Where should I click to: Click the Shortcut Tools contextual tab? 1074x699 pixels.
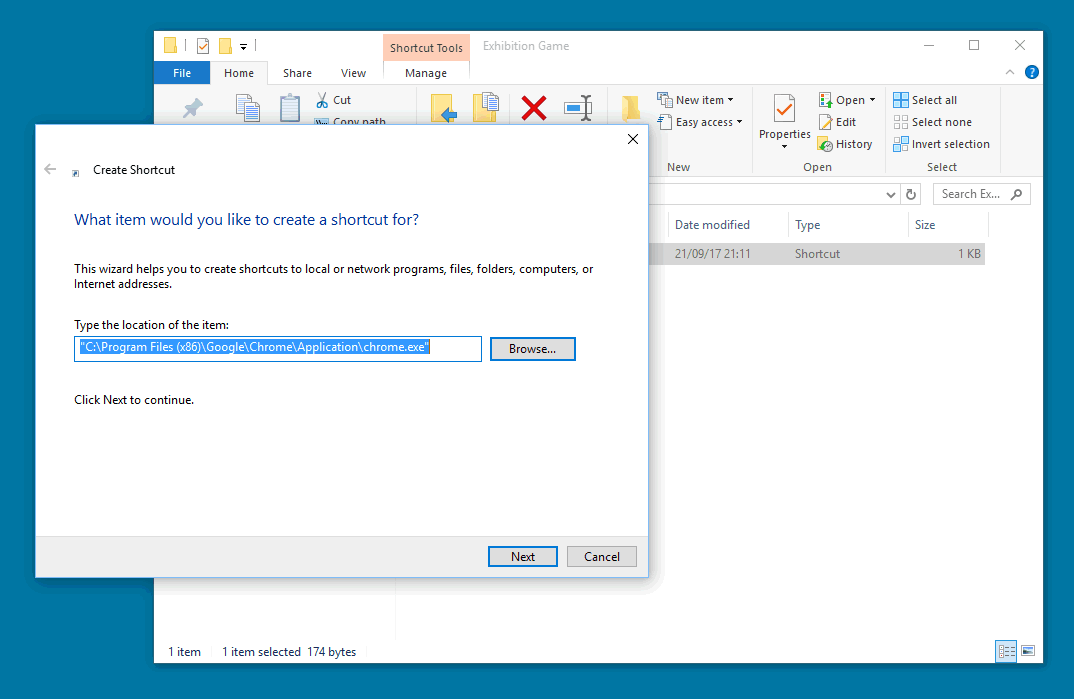tap(426, 48)
